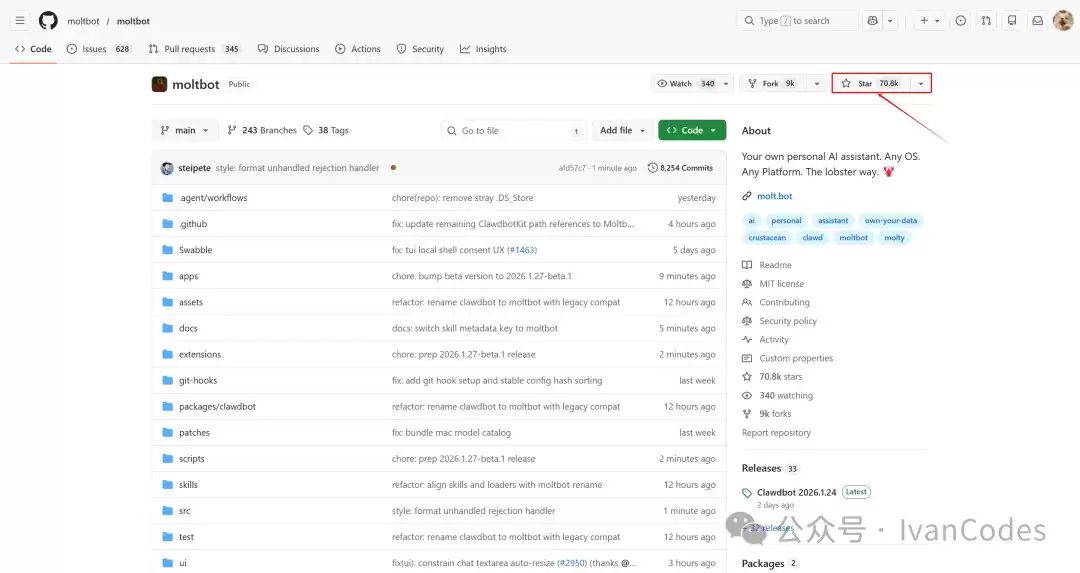
Task: Click the MIT license scale icon
Action: 747,284
